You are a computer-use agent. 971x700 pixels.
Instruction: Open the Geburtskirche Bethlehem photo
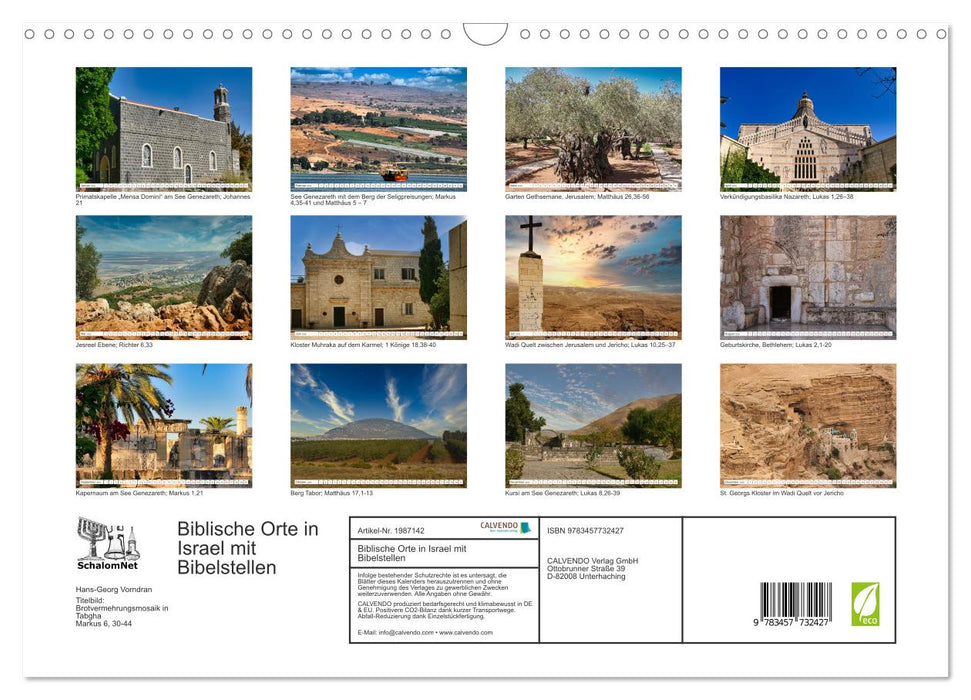point(808,277)
